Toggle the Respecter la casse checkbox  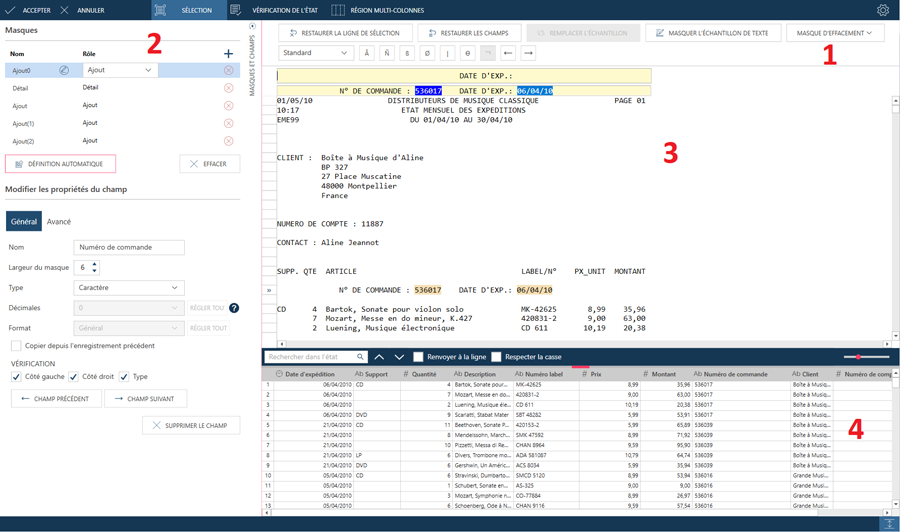(496, 357)
